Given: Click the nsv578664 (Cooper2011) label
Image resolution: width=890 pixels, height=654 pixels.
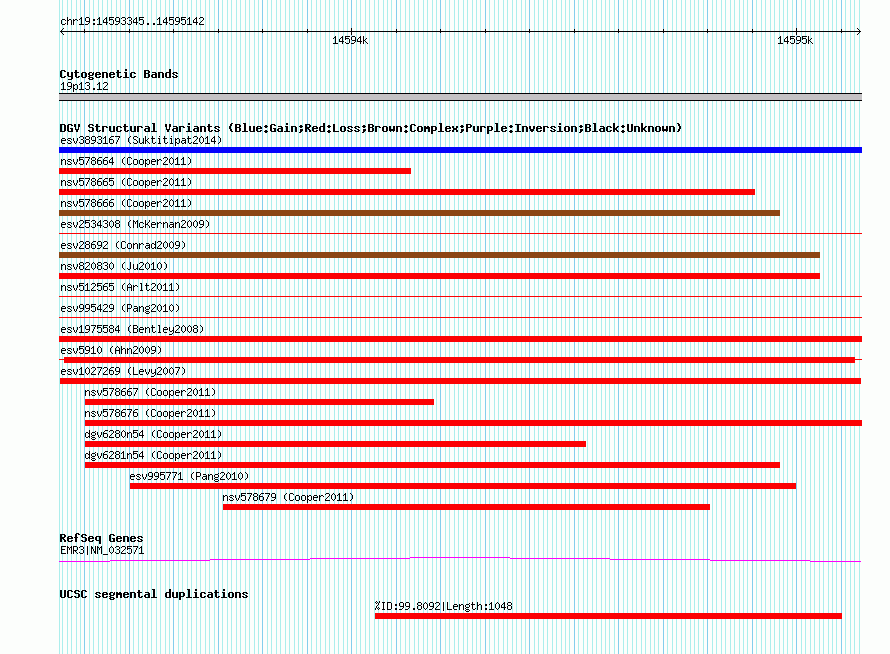Looking at the screenshot, I should [126, 161].
